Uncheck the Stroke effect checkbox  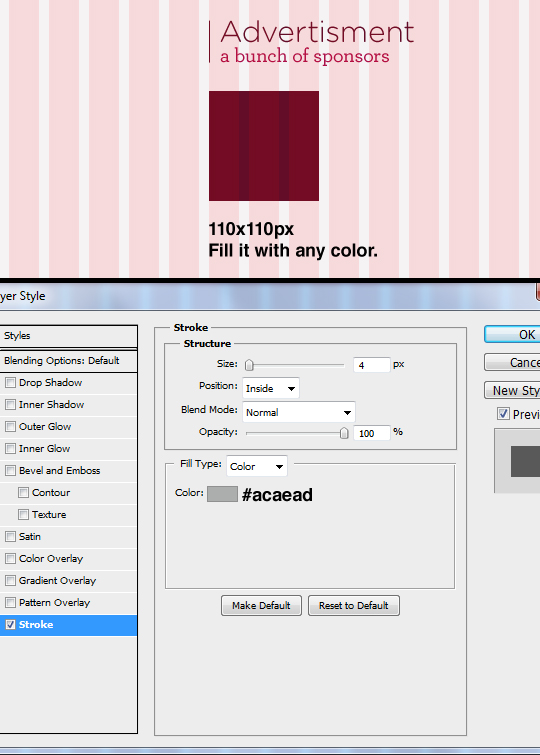(10, 625)
